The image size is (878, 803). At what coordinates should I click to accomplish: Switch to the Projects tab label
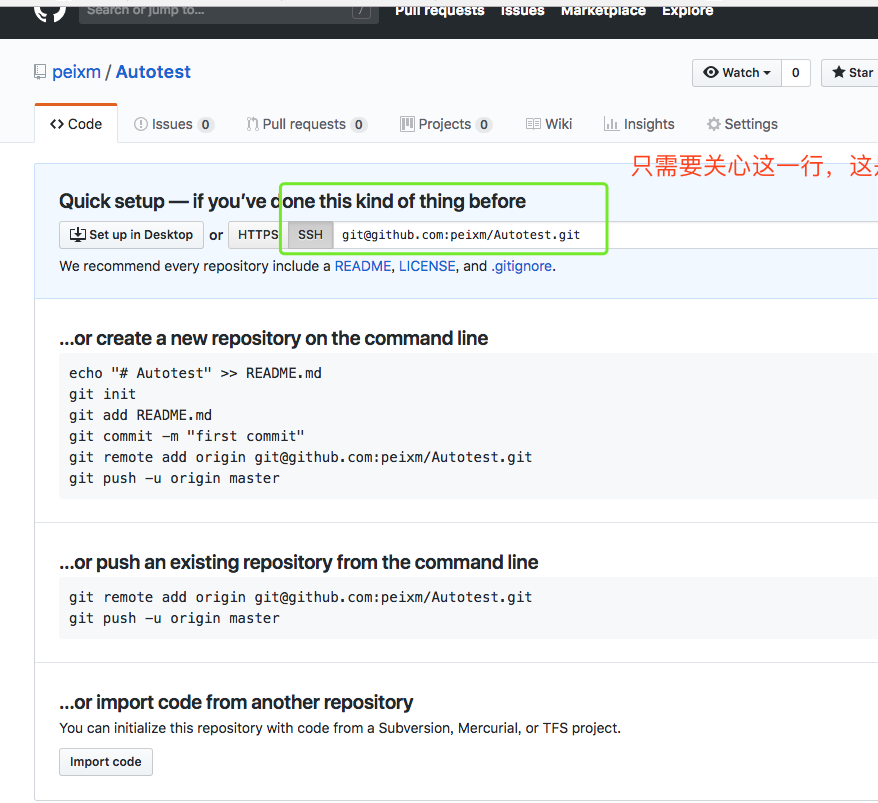coord(445,124)
